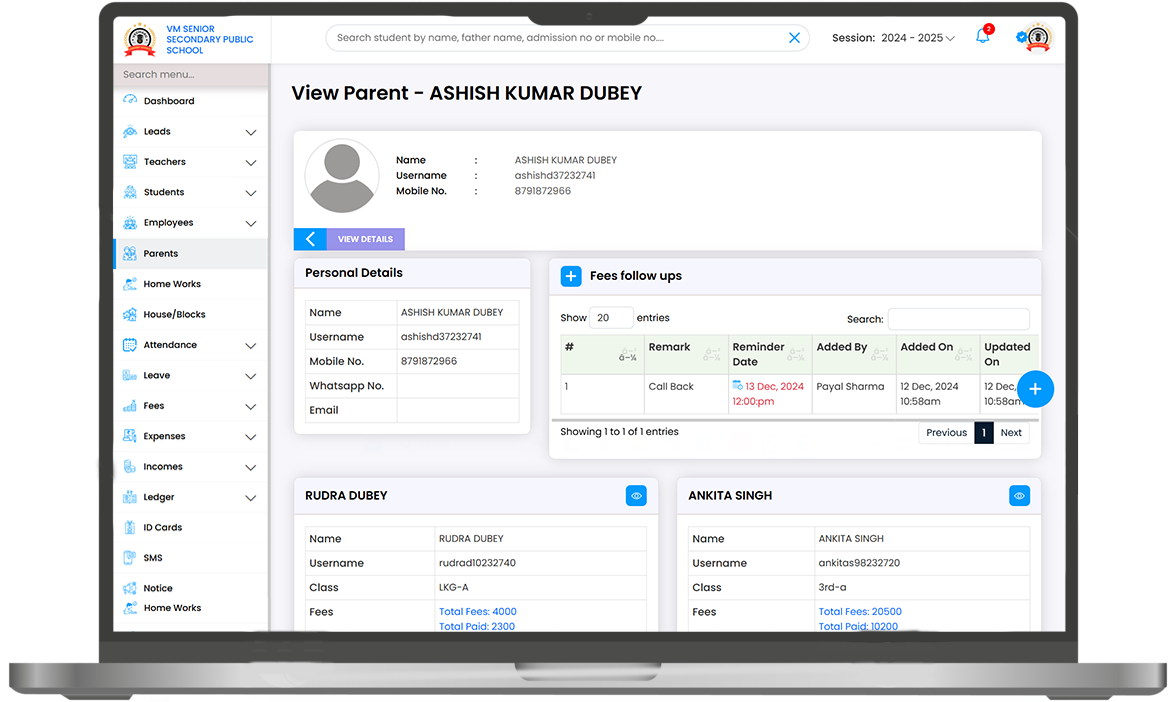Click the notification bell icon
The width and height of the screenshot is (1175, 702).
click(x=981, y=37)
